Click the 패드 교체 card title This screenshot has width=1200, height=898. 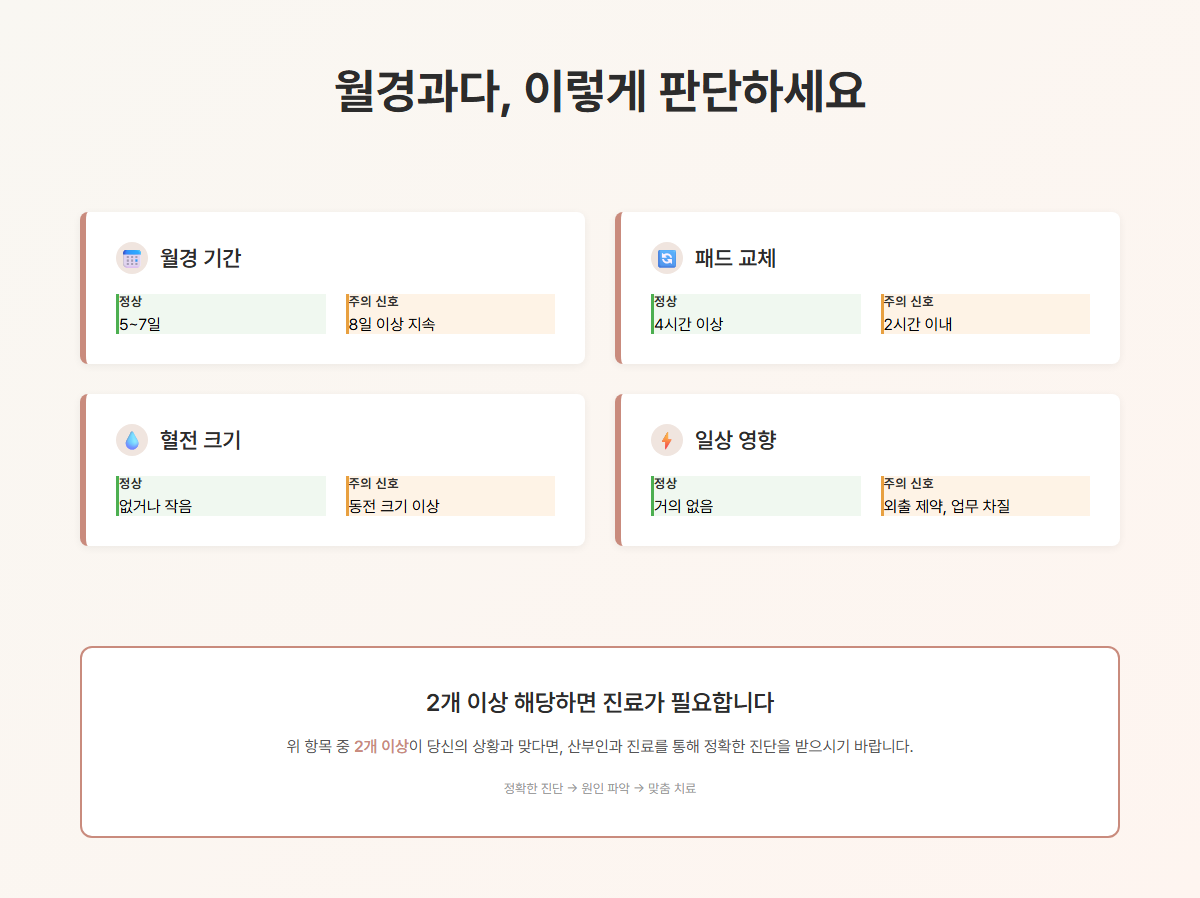[x=735, y=258]
